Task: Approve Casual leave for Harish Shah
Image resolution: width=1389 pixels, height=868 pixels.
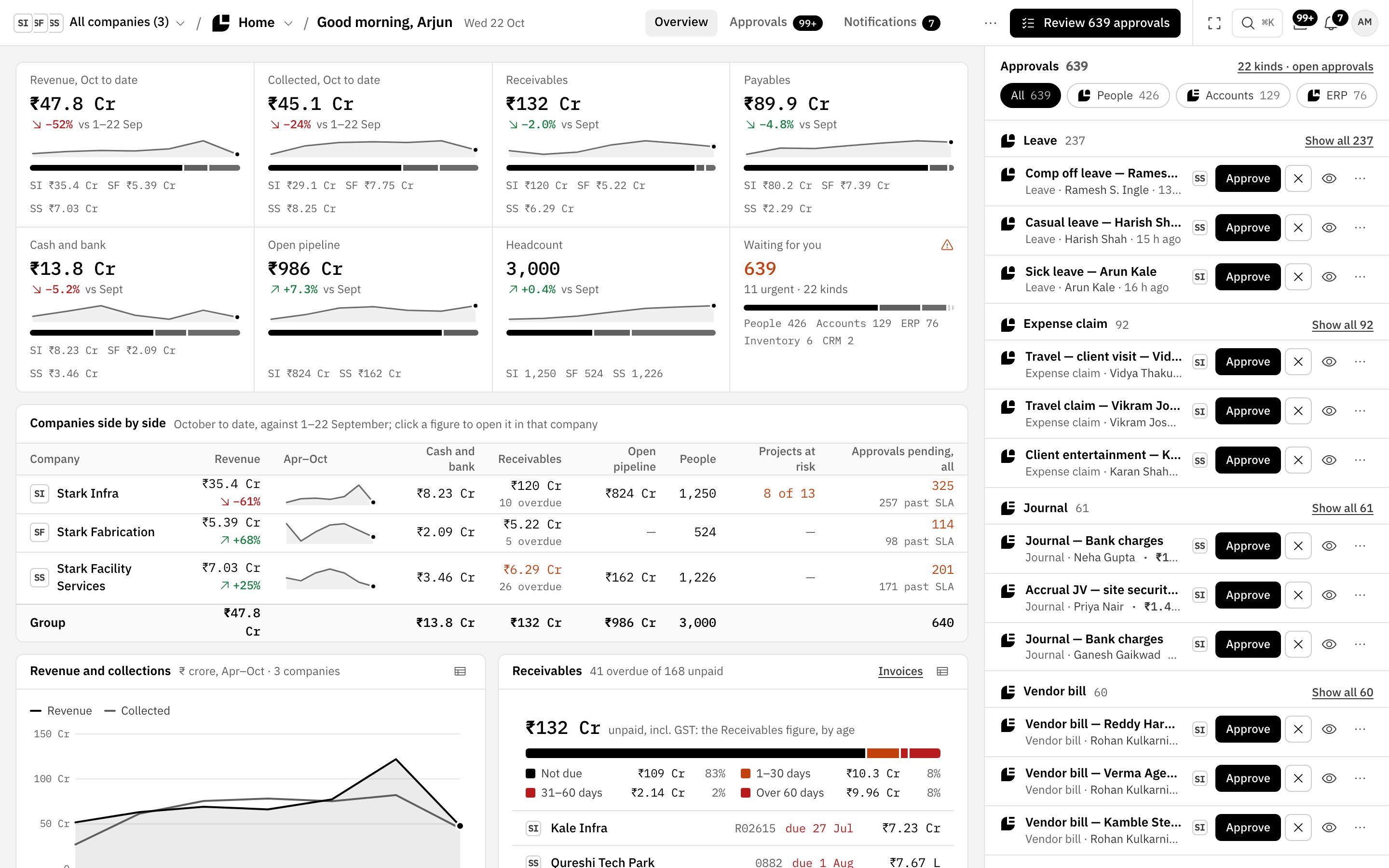Action: [1247, 228]
